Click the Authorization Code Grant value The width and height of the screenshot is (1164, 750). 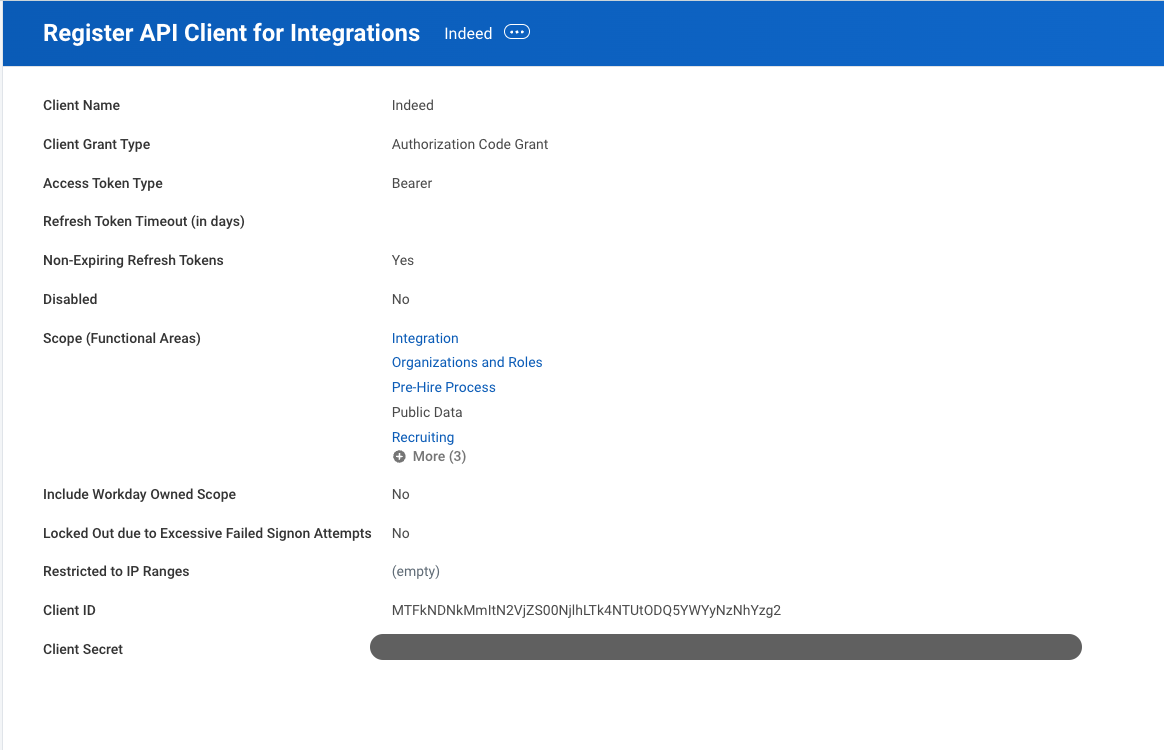click(470, 144)
